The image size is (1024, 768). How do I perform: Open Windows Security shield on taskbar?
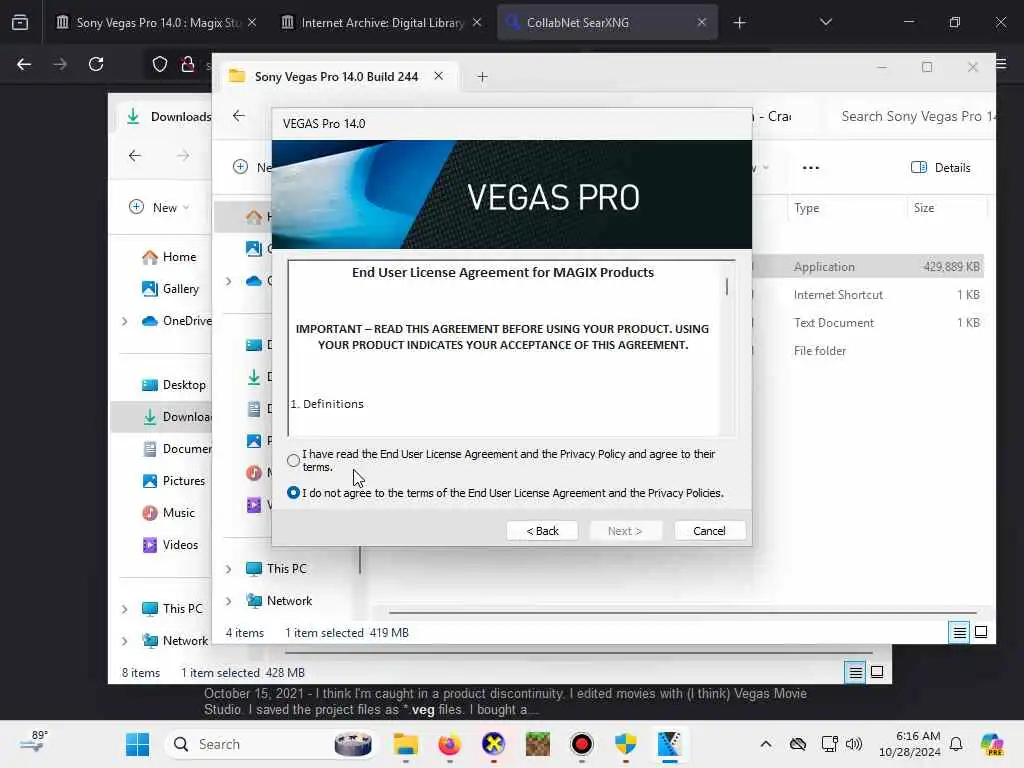pyautogui.click(x=626, y=744)
